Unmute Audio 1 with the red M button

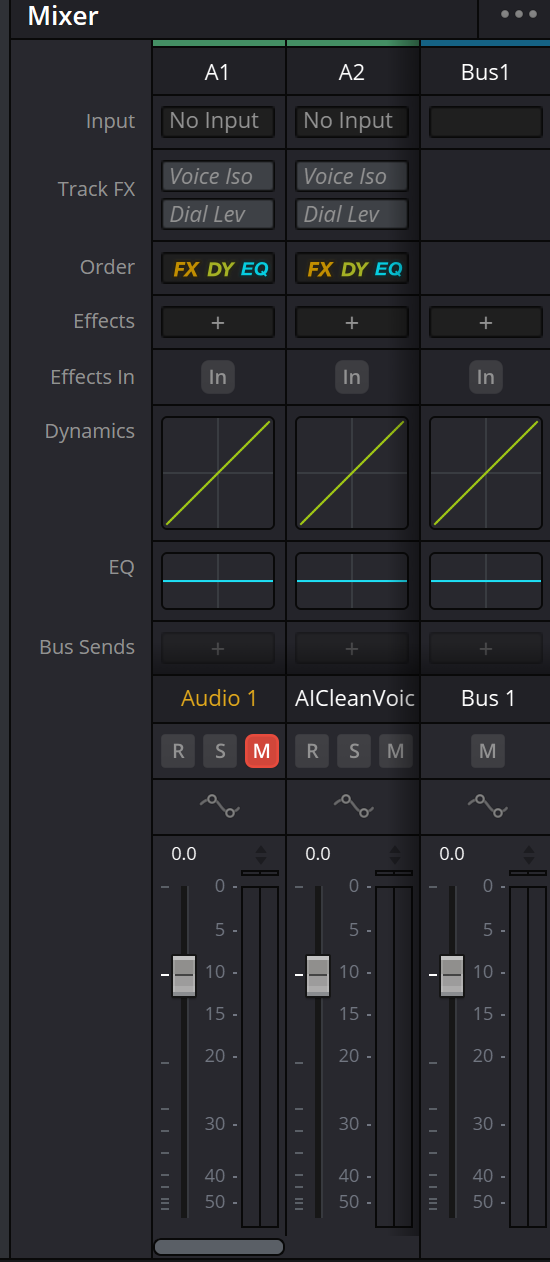point(262,751)
